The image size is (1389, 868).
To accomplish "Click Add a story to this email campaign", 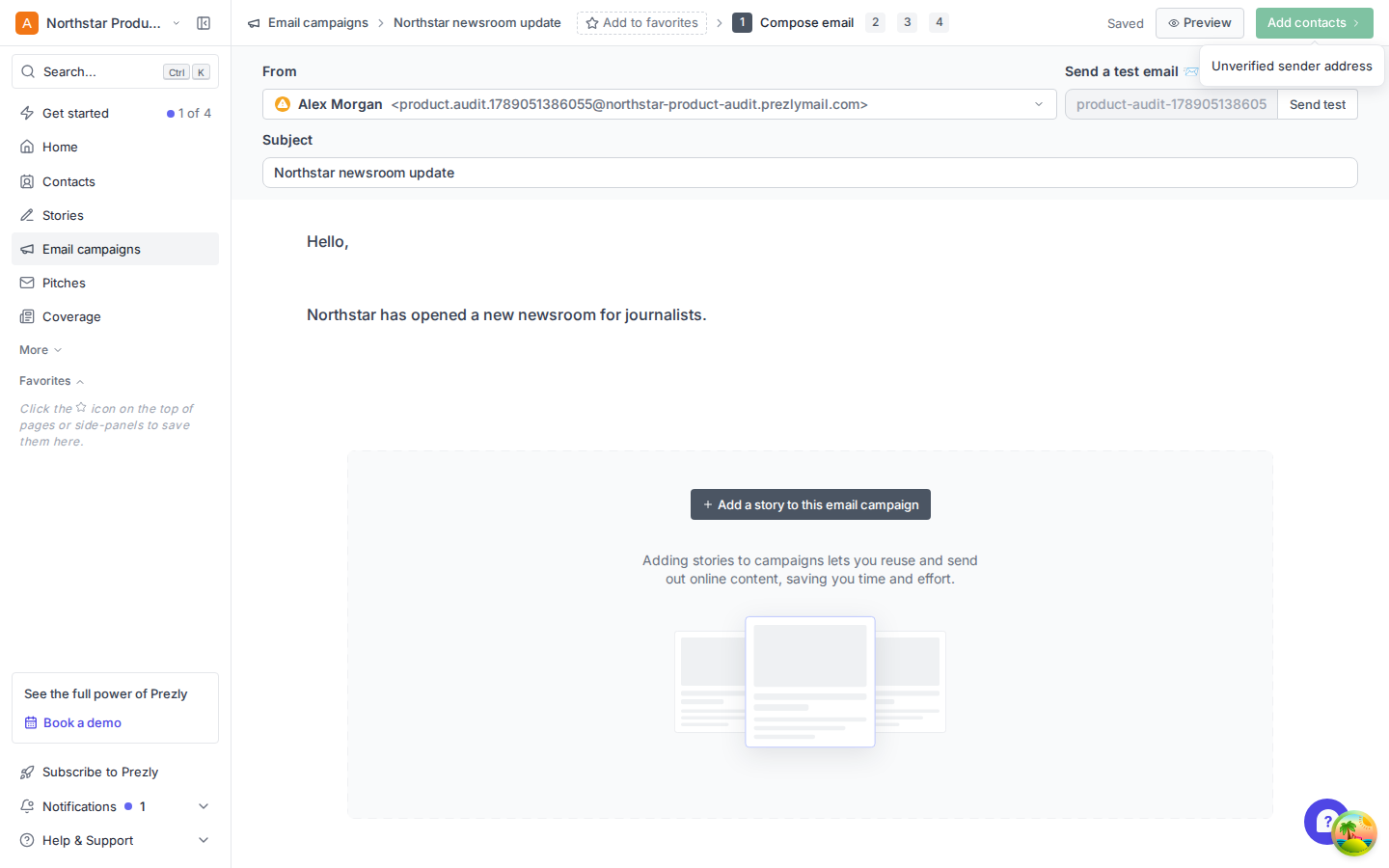I will click(x=810, y=504).
